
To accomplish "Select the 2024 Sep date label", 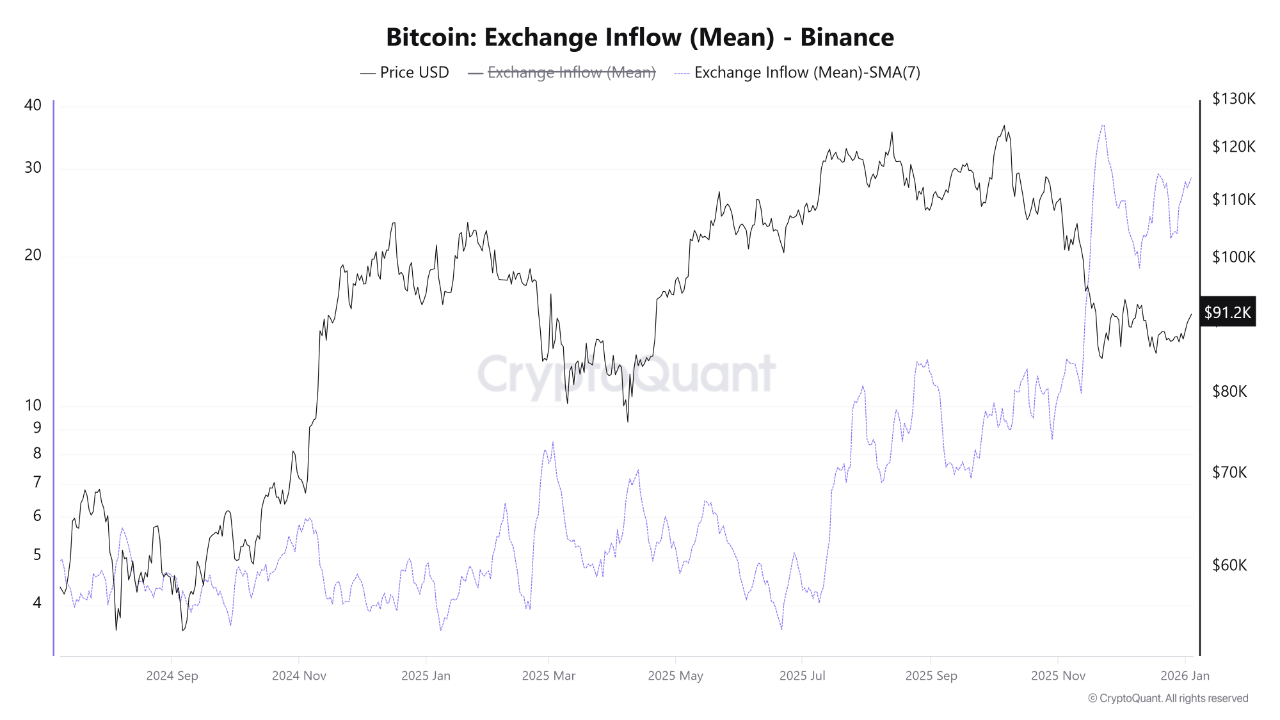I will 172,676.
